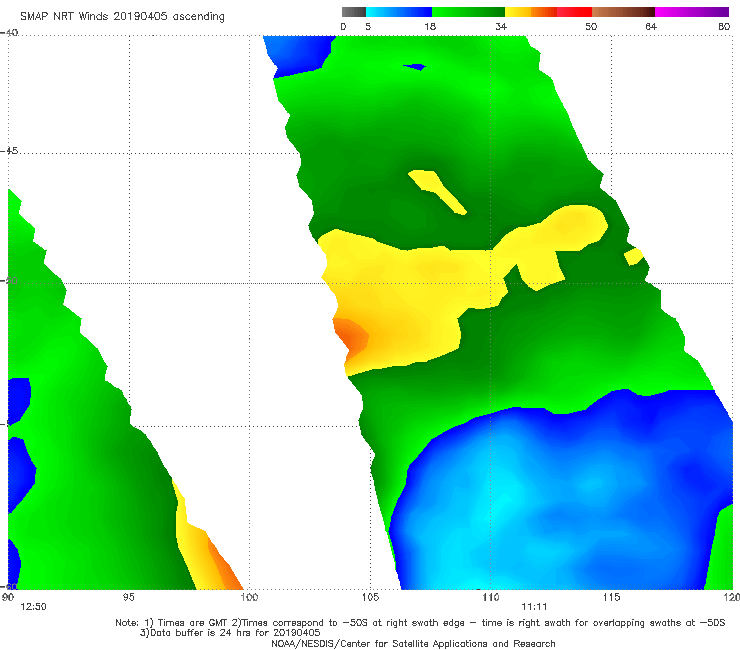Click the orange high-wind patch in central swath

pyautogui.click(x=352, y=338)
